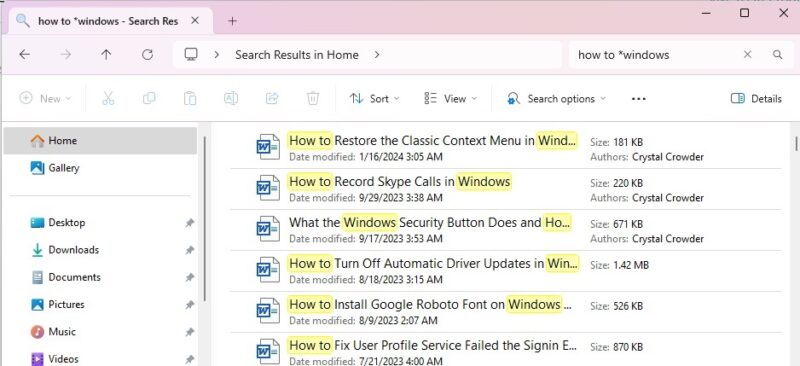Image resolution: width=800 pixels, height=366 pixels.
Task: Click the results list vertical scrollbar
Action: point(796,143)
